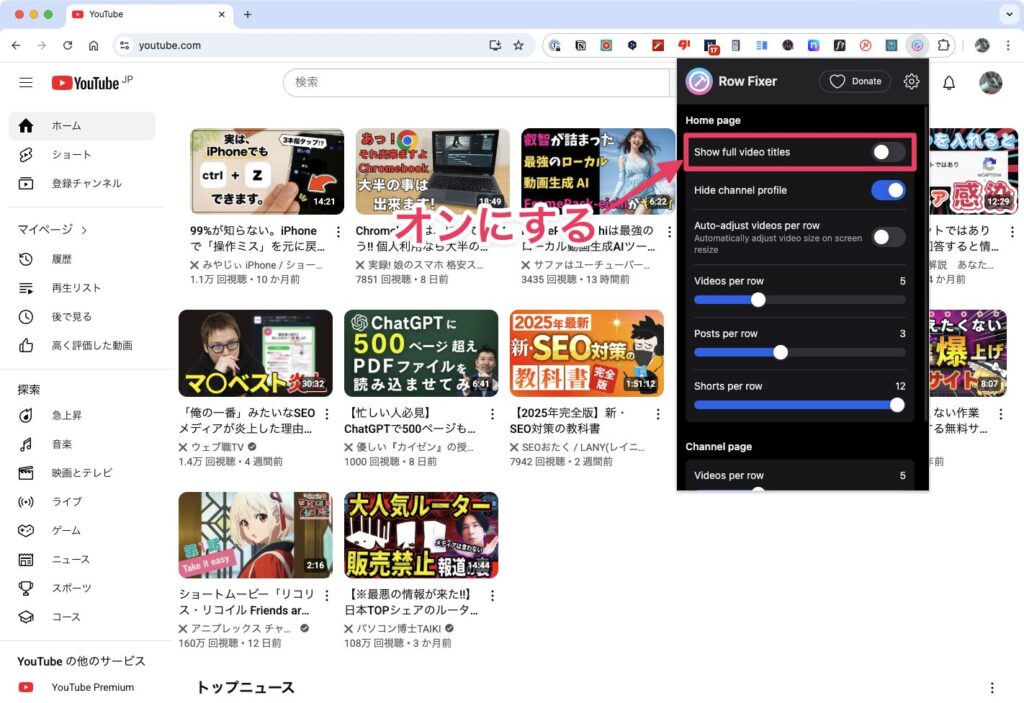1024x703 pixels.
Task: Open 急上昇 in sidebar
Action: click(x=82, y=415)
